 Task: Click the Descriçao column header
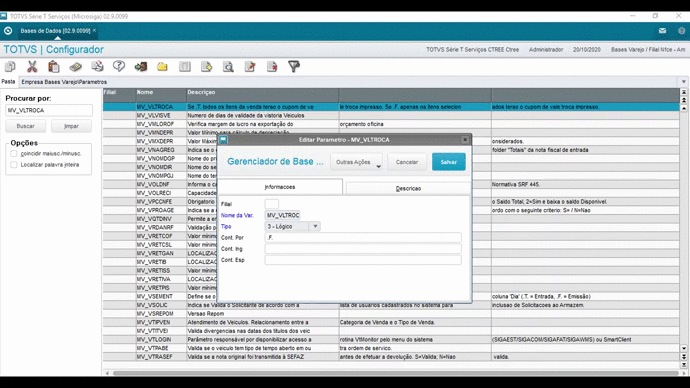[x=262, y=95]
